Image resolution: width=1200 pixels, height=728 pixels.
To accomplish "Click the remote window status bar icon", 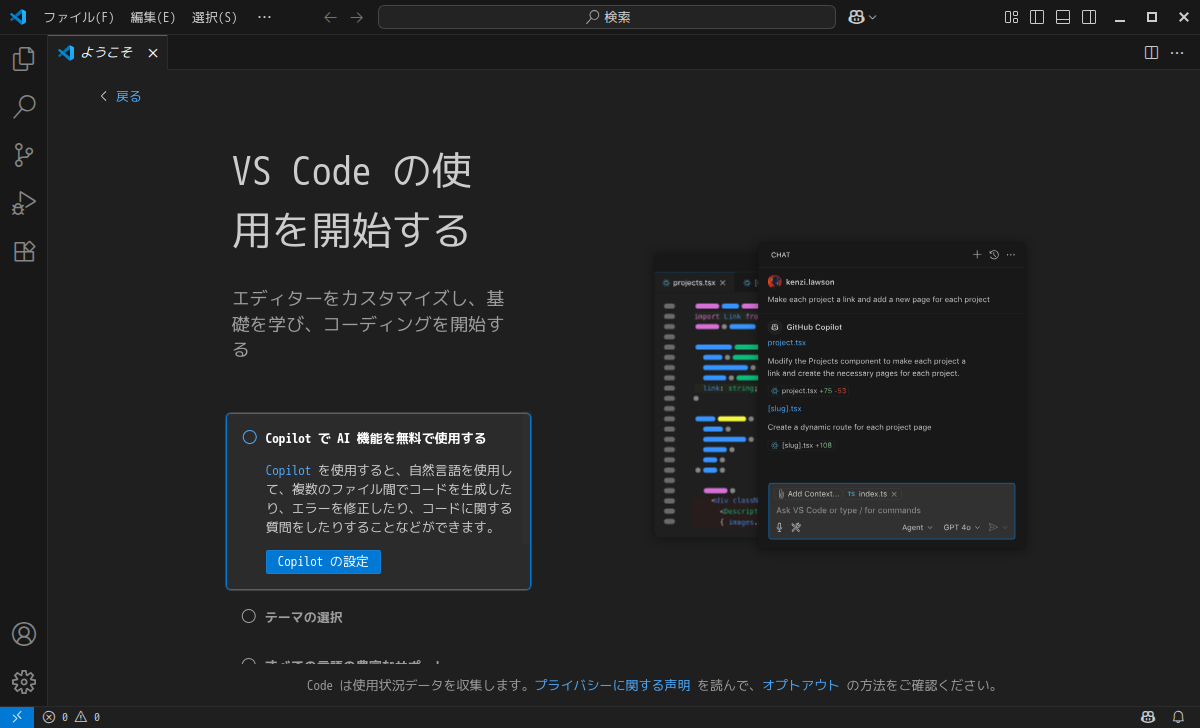I will 17,717.
